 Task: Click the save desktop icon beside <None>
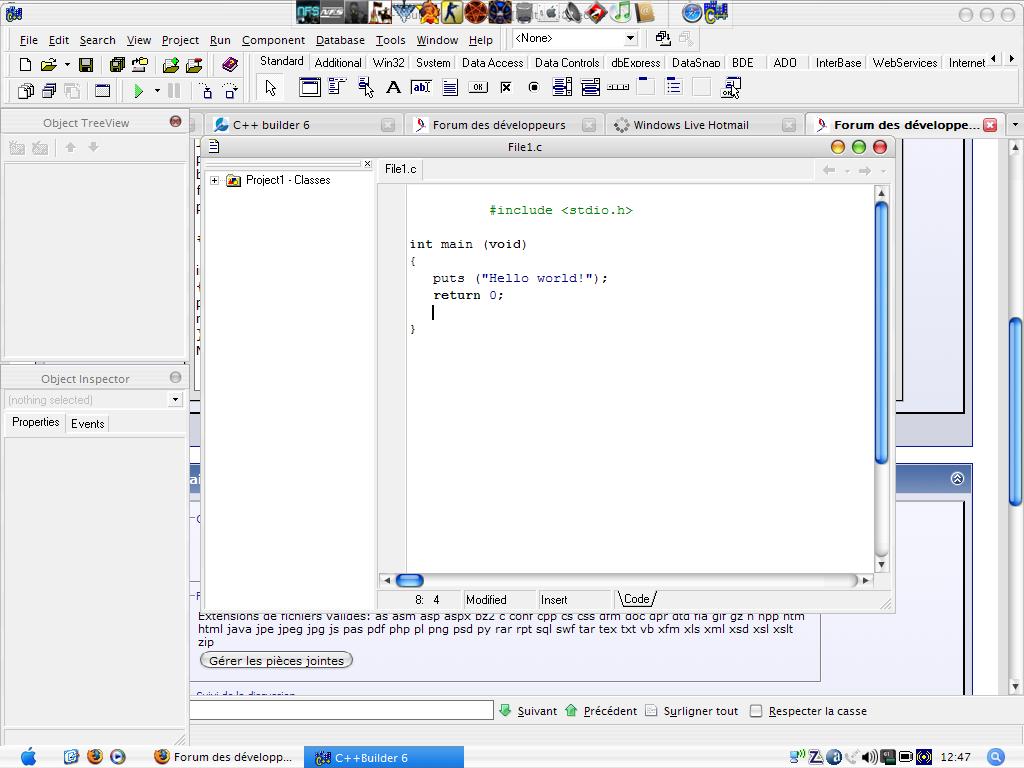pos(663,39)
